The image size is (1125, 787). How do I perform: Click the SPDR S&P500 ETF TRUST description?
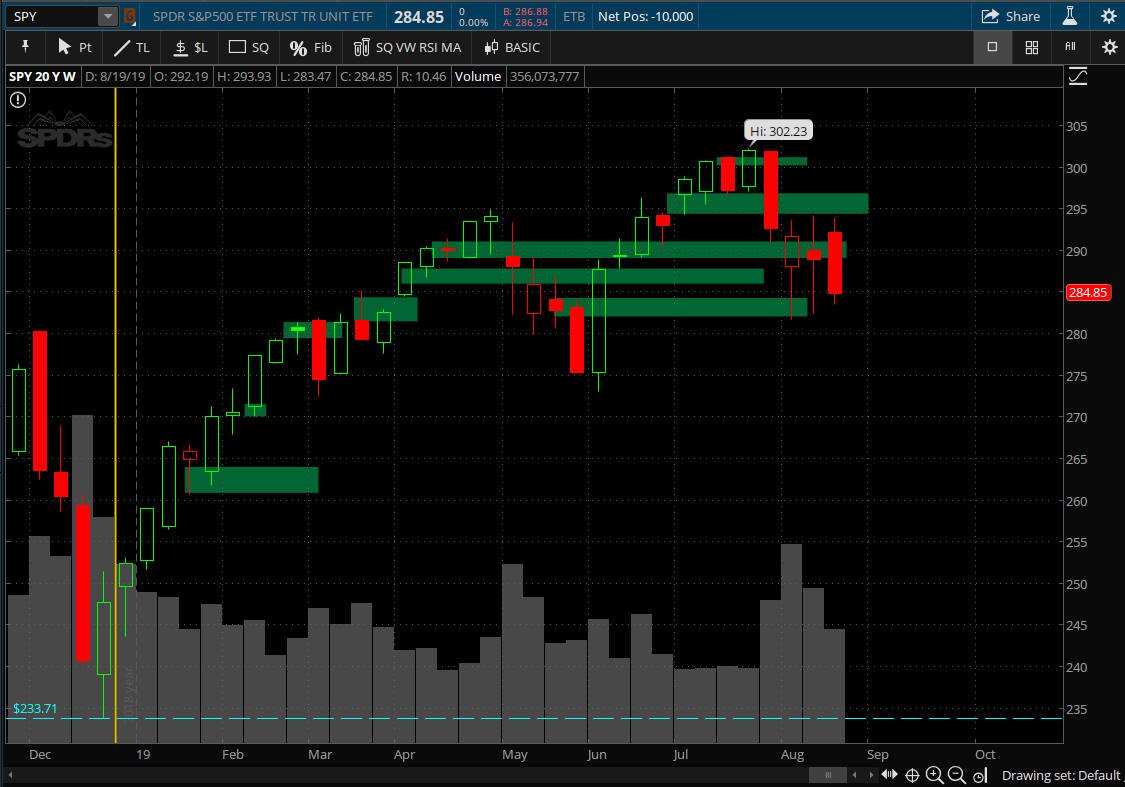click(x=263, y=17)
